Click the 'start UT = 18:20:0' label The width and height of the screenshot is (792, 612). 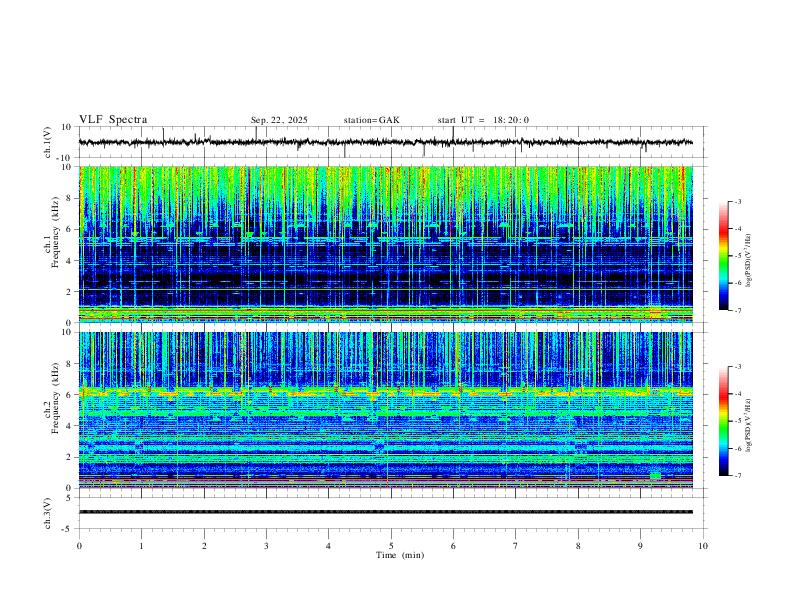[483, 120]
